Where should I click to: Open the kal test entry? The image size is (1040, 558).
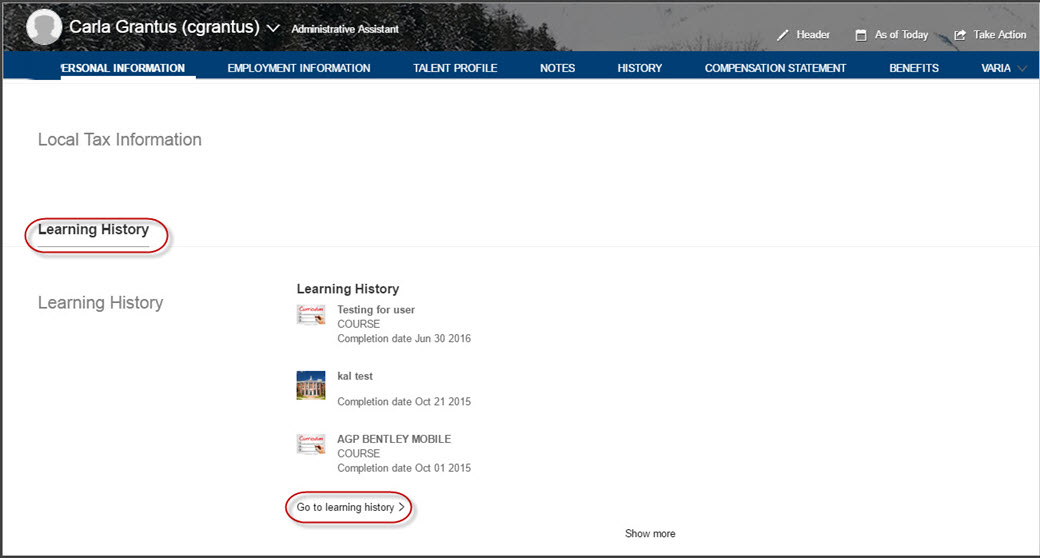coord(355,376)
